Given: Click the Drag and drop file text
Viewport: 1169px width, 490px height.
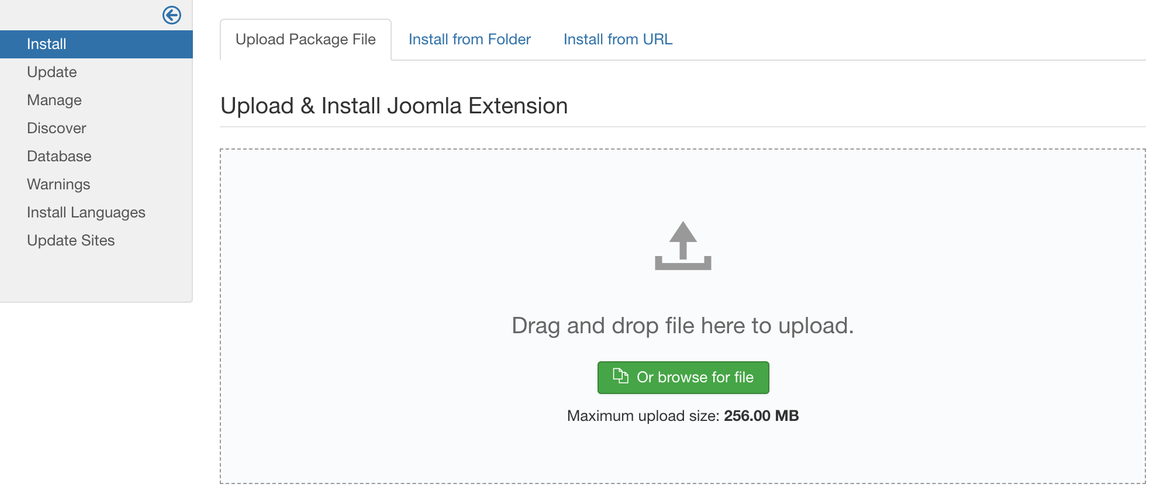Looking at the screenshot, I should coord(683,326).
